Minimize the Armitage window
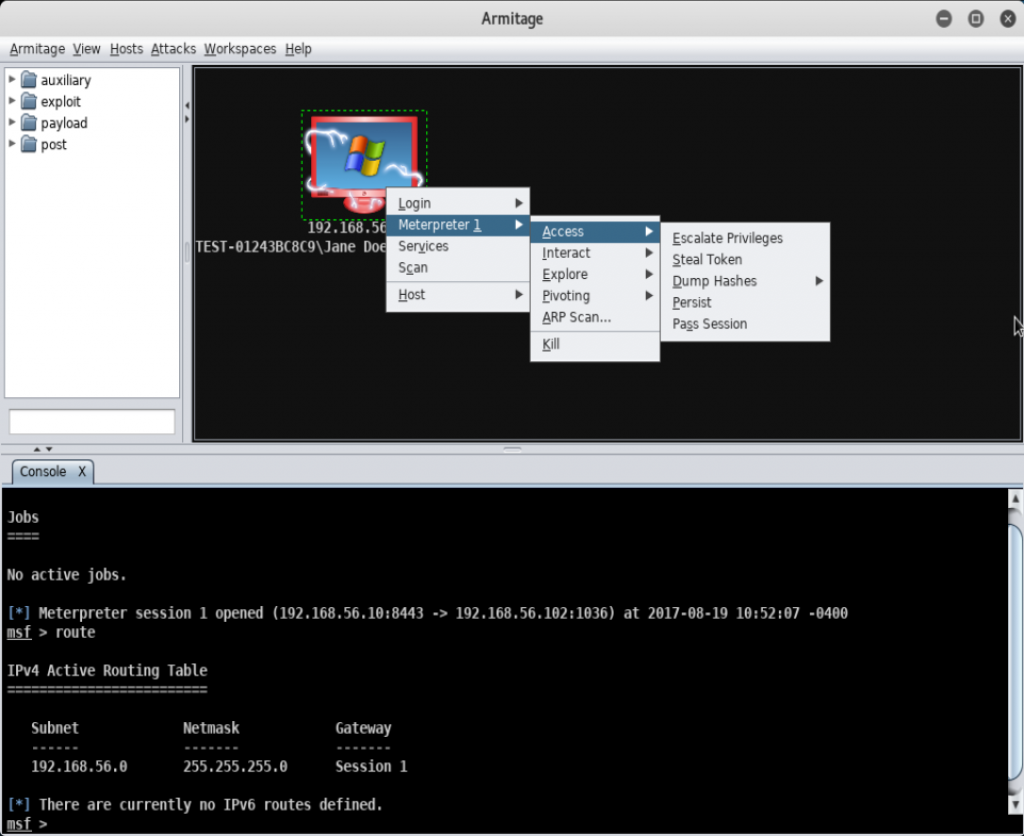Screen dimensions: 1024x836 click(944, 19)
